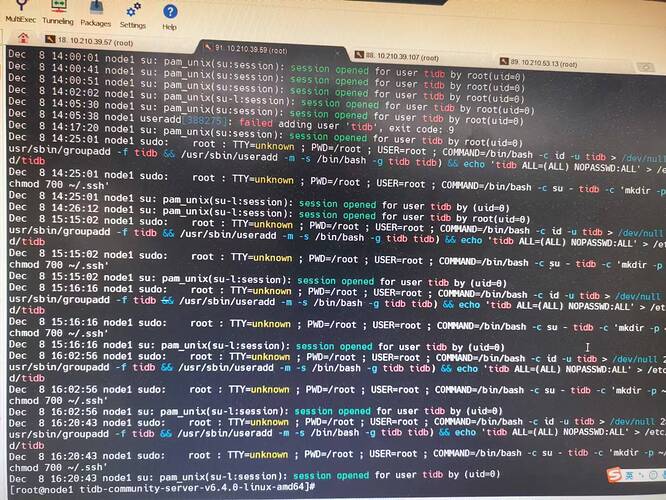Image resolution: width=666 pixels, height=500 pixels.
Task: Click the 'Dec 8 14:00:01 node1 su' log line
Action: click(267, 66)
